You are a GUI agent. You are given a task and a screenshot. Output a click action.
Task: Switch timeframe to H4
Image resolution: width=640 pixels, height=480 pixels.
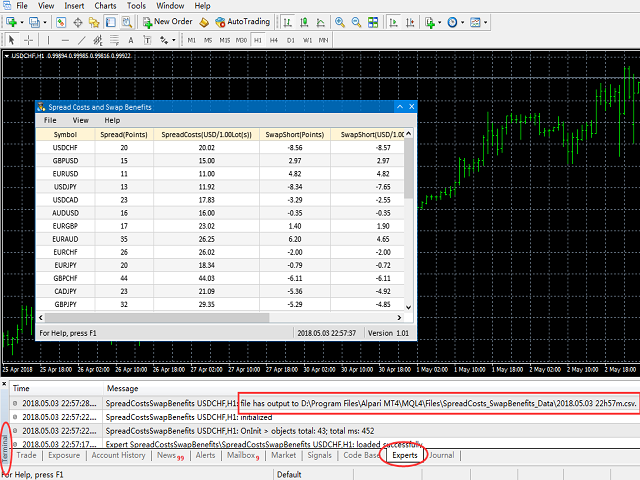273,40
